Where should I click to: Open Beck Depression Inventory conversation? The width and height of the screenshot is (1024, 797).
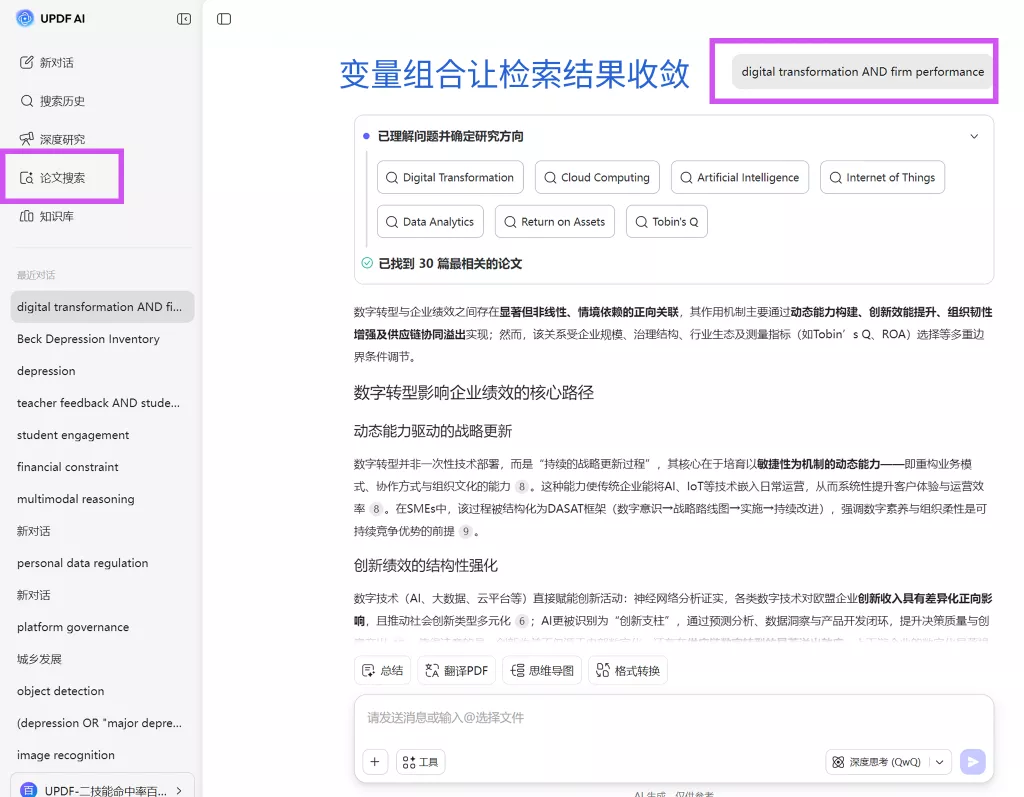[88, 339]
